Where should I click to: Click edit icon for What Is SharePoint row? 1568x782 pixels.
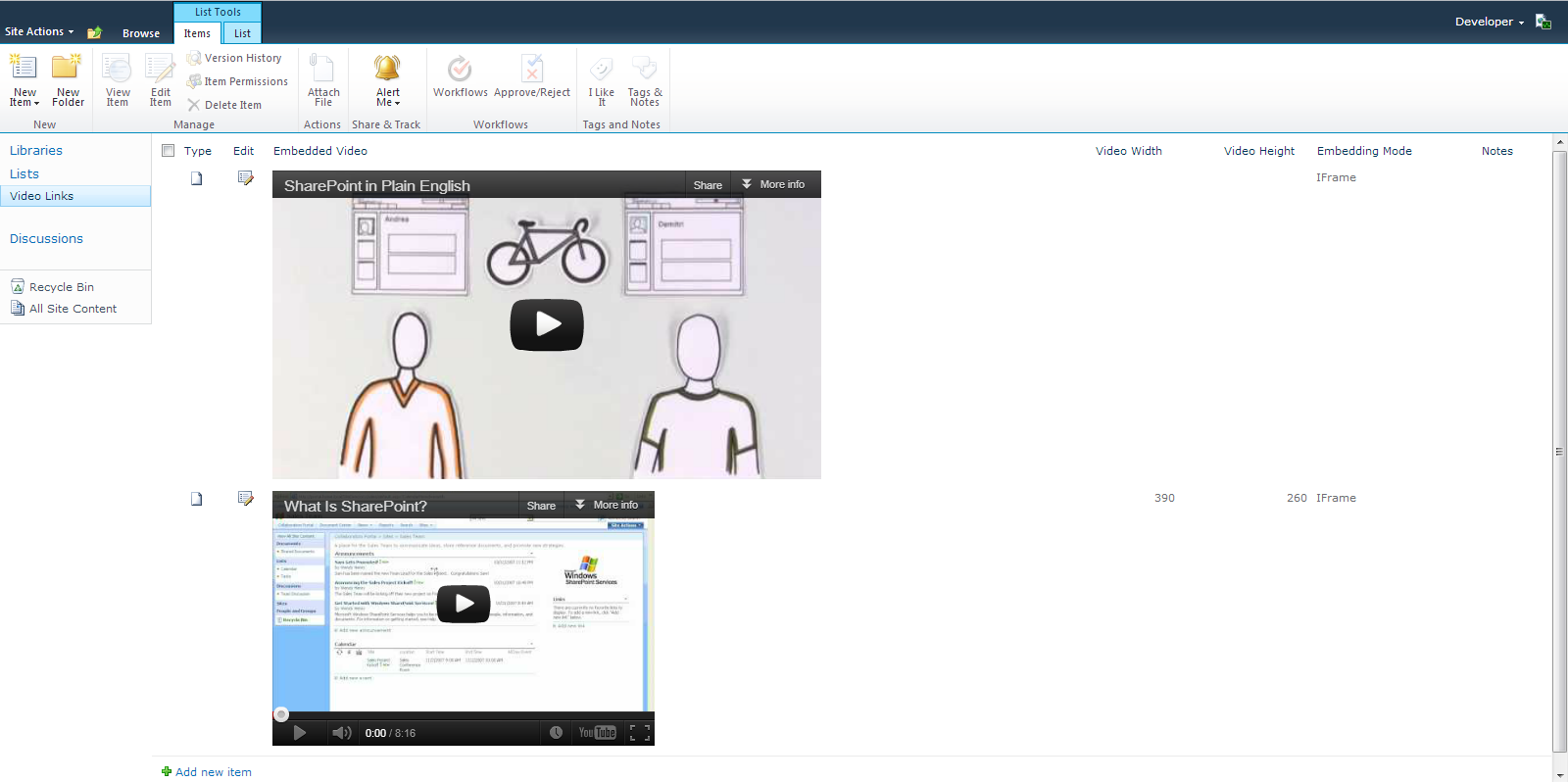[x=245, y=499]
